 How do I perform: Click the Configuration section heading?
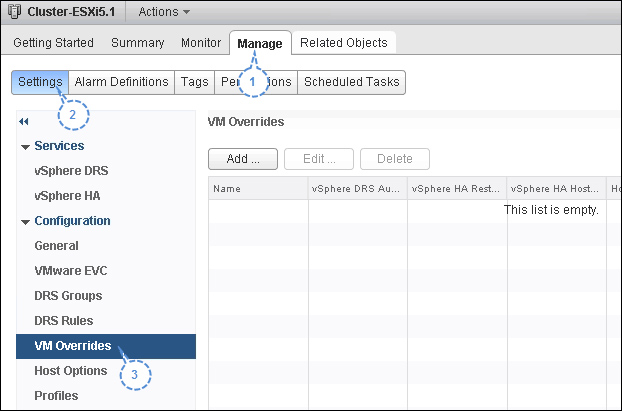72,221
